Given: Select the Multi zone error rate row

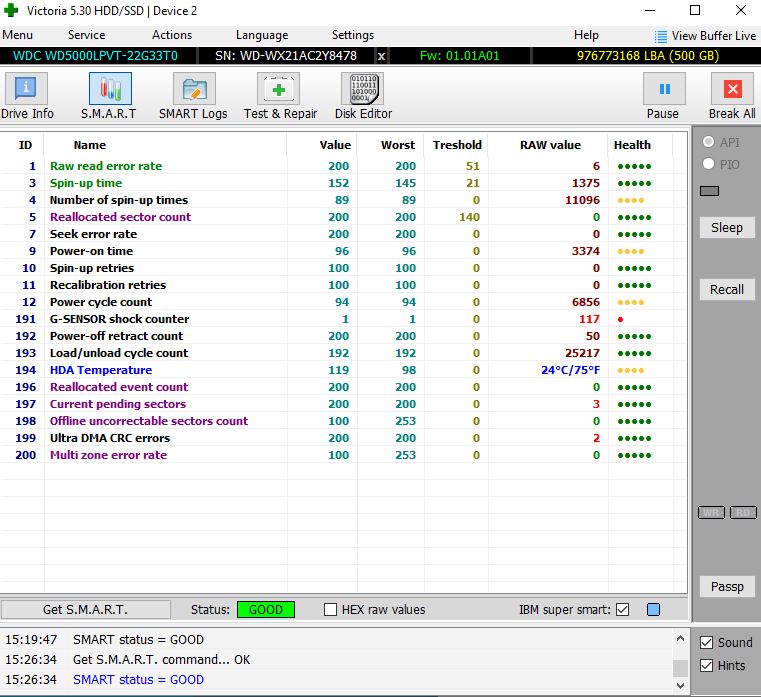Looking at the screenshot, I should (x=344, y=455).
